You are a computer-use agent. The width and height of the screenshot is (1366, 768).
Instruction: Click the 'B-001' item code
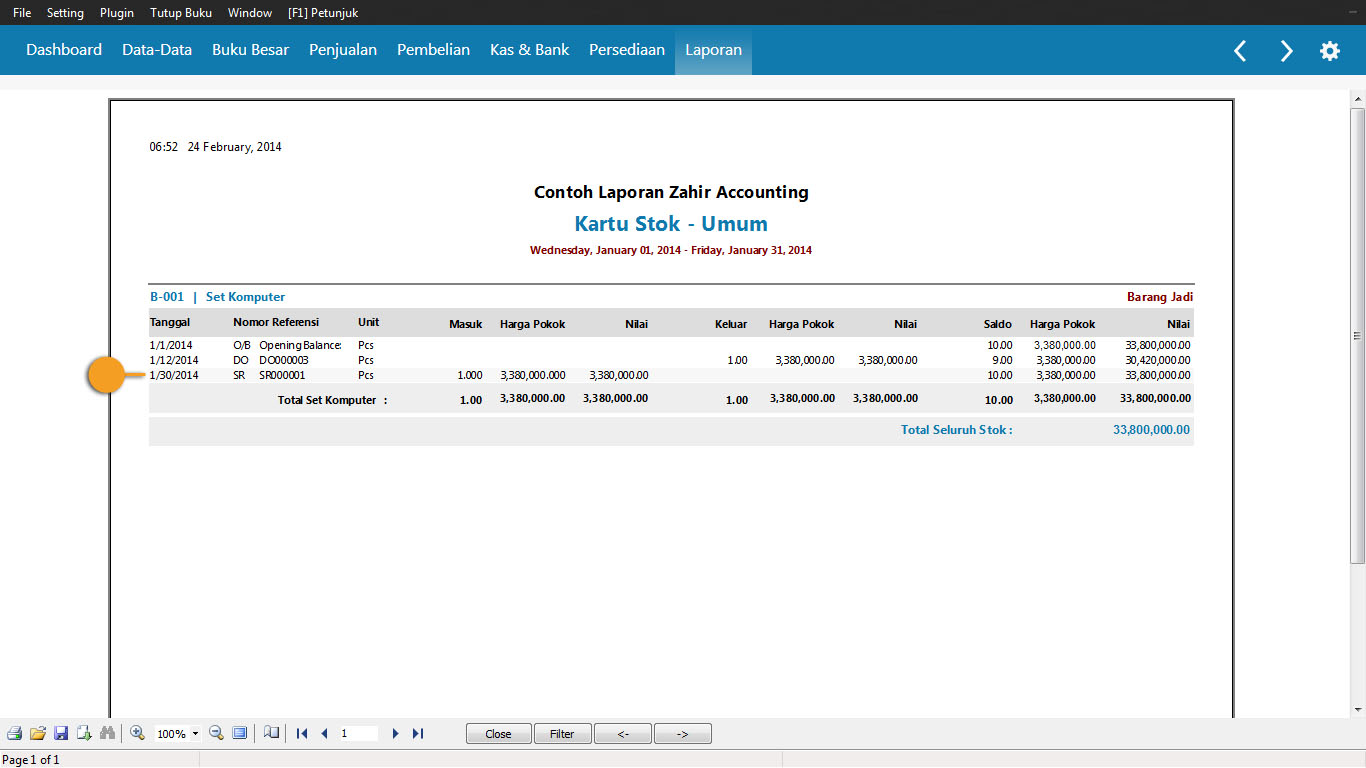click(167, 297)
